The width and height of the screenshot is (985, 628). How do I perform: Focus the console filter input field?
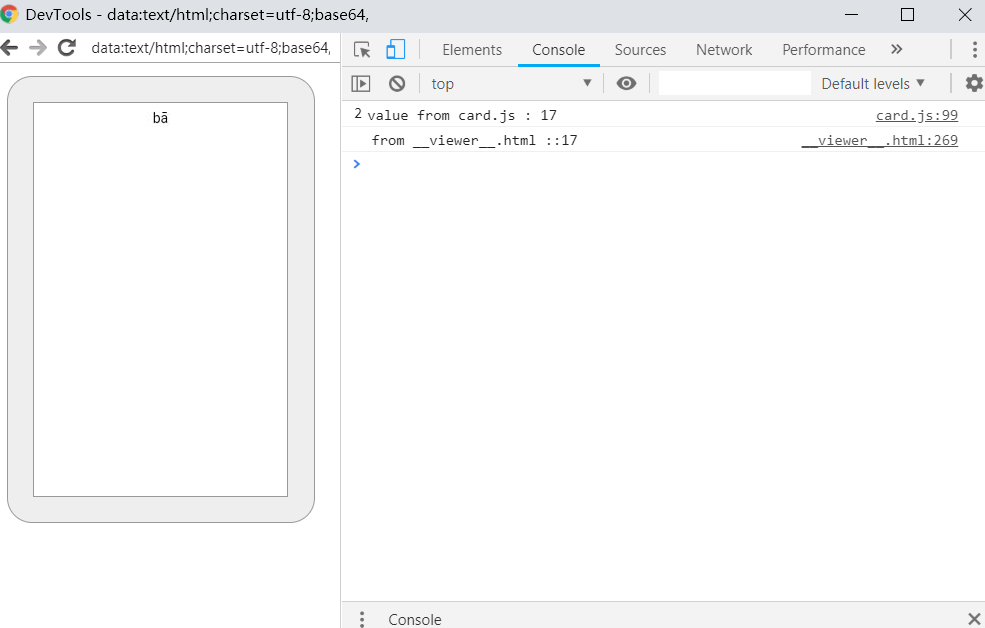click(734, 84)
